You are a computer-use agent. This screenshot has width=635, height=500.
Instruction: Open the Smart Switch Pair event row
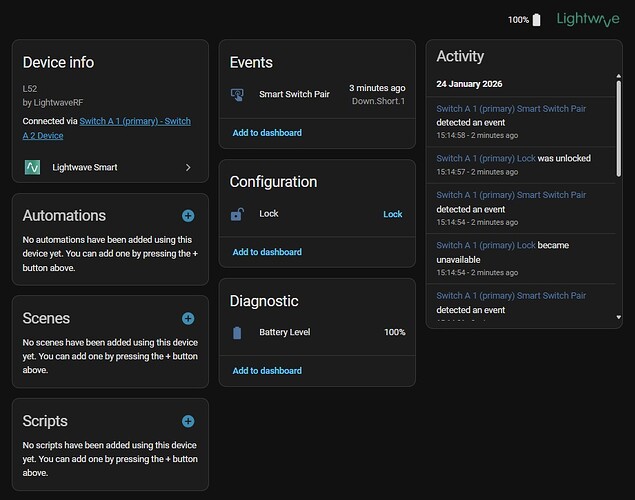315,94
